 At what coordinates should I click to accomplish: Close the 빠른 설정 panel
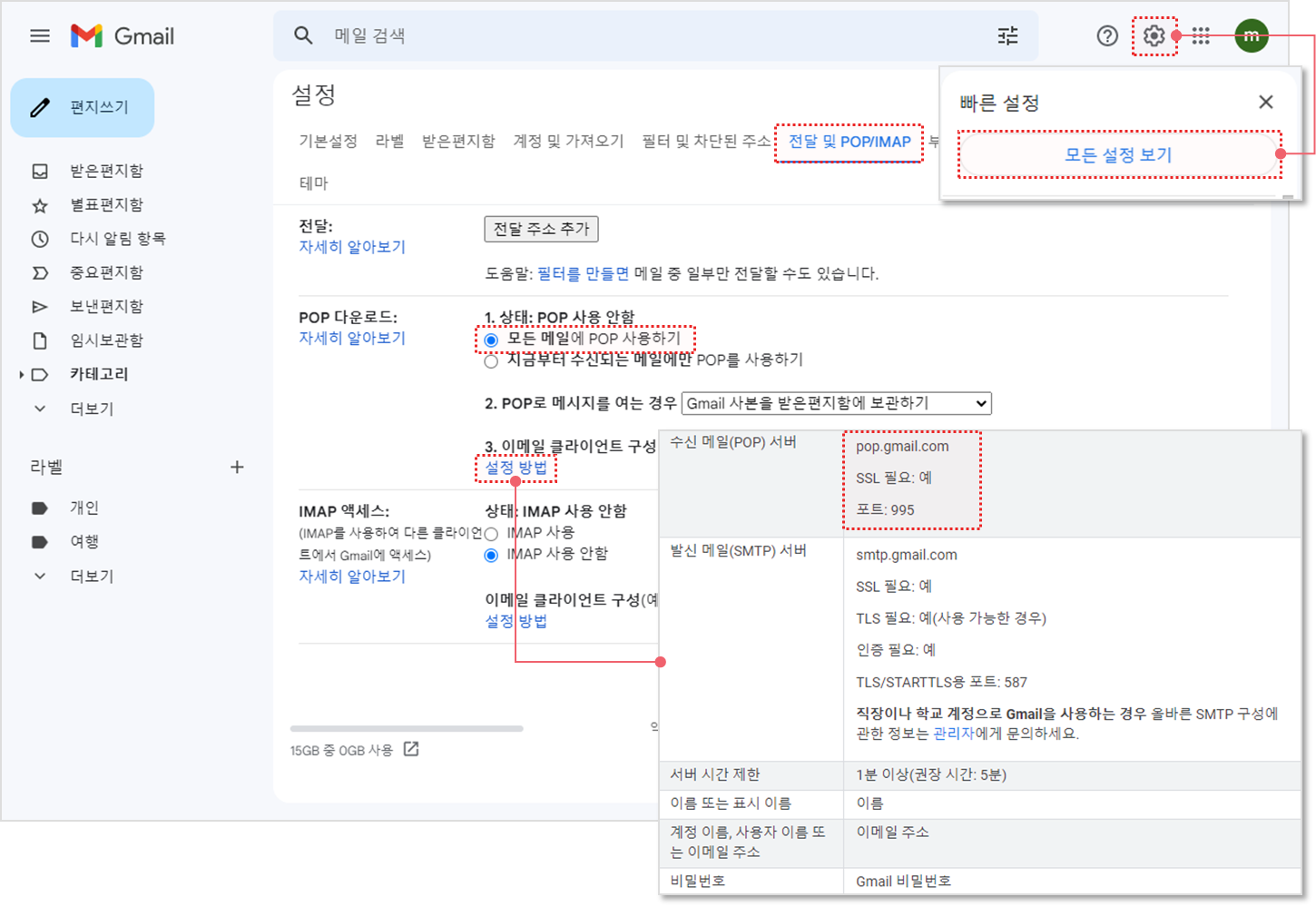[x=1265, y=103]
